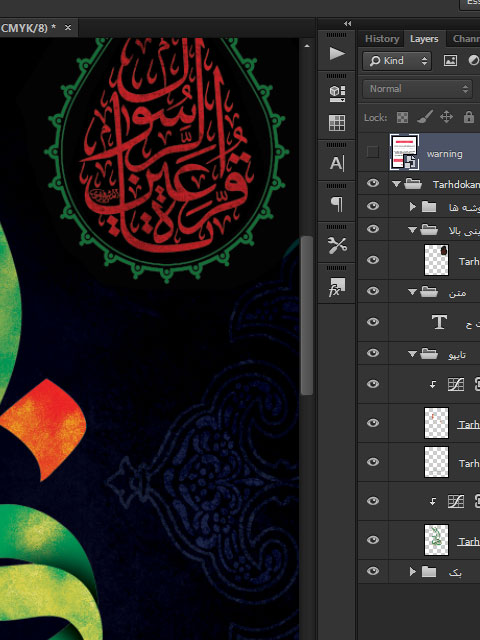Open the Styles fx panel icon
480x640 pixels.
(337, 287)
